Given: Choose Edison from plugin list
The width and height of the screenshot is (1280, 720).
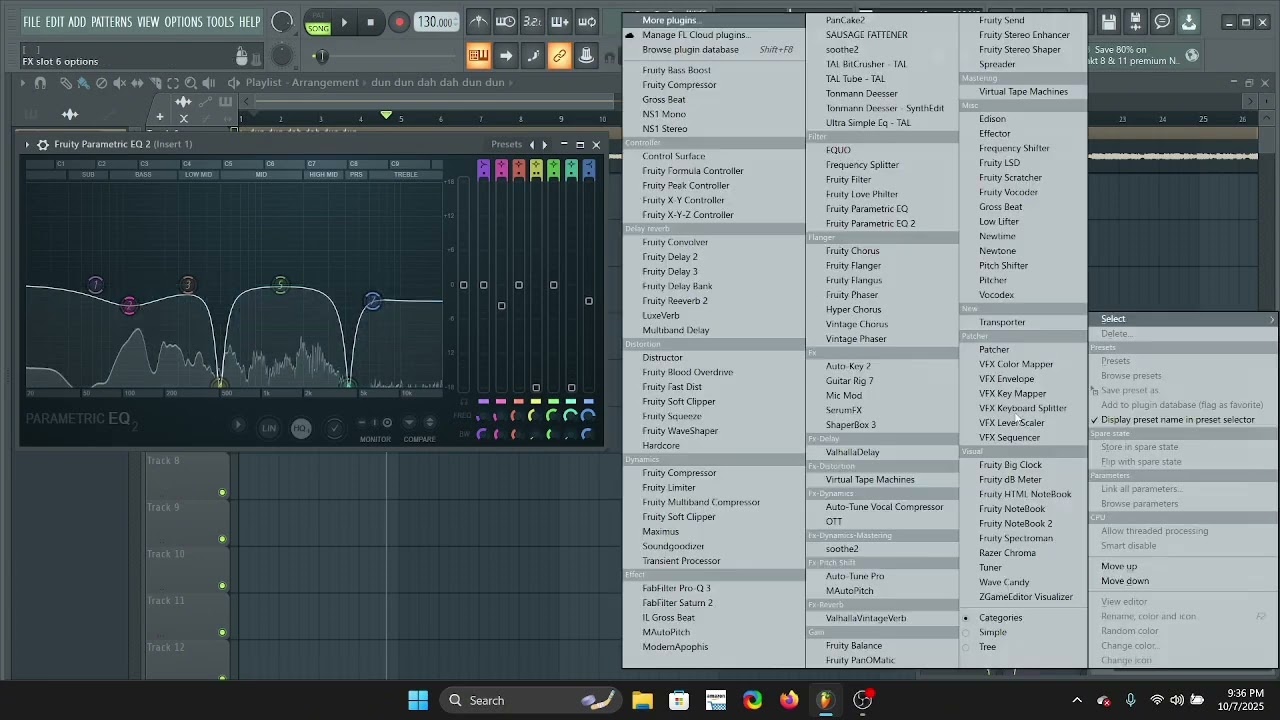Looking at the screenshot, I should coord(992,119).
